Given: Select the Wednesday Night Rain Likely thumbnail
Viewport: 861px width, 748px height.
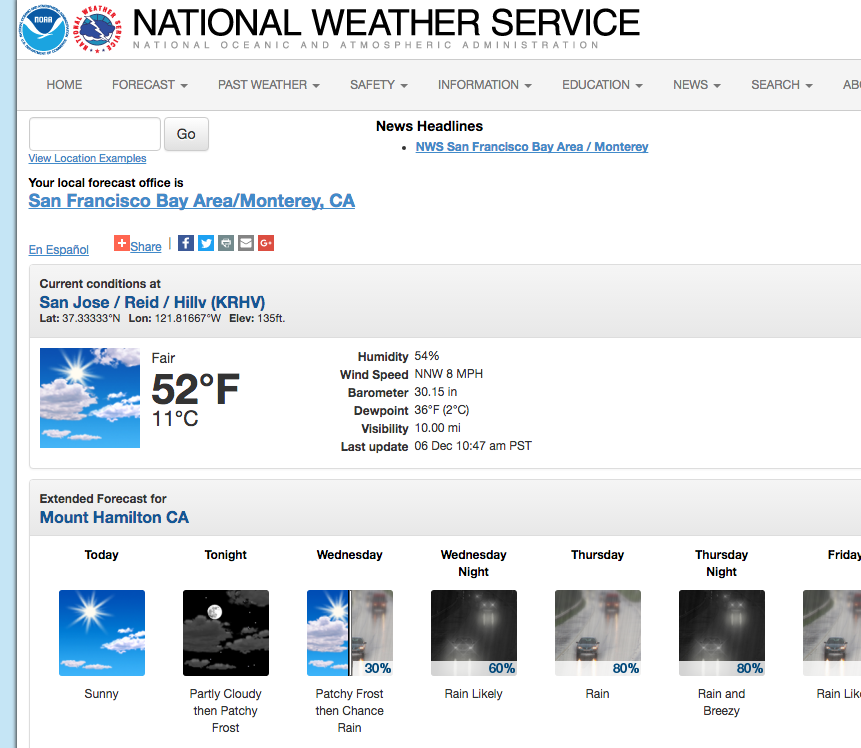Looking at the screenshot, I should coord(473,633).
